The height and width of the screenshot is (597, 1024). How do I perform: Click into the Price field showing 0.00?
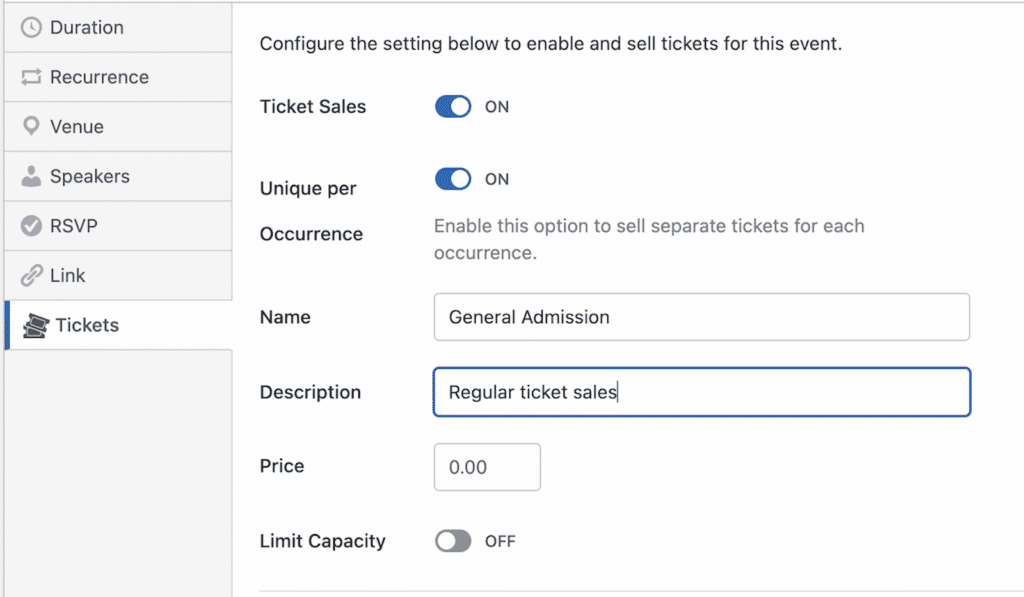pyautogui.click(x=487, y=467)
